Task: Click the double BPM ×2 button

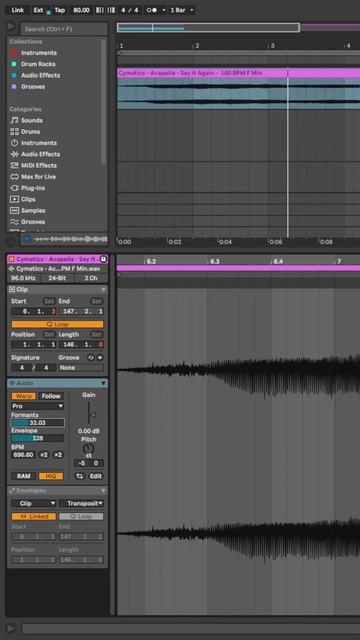Action: [58, 455]
